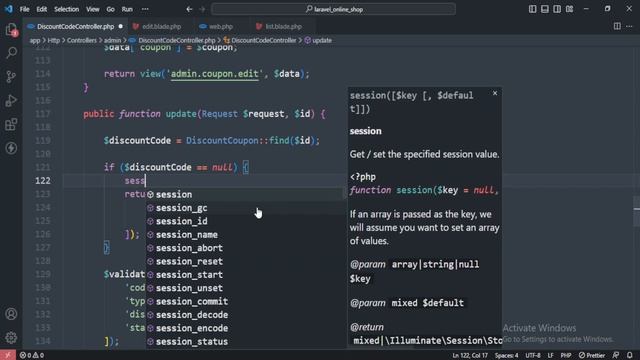Click the Prettier status bar item

click(x=592, y=356)
